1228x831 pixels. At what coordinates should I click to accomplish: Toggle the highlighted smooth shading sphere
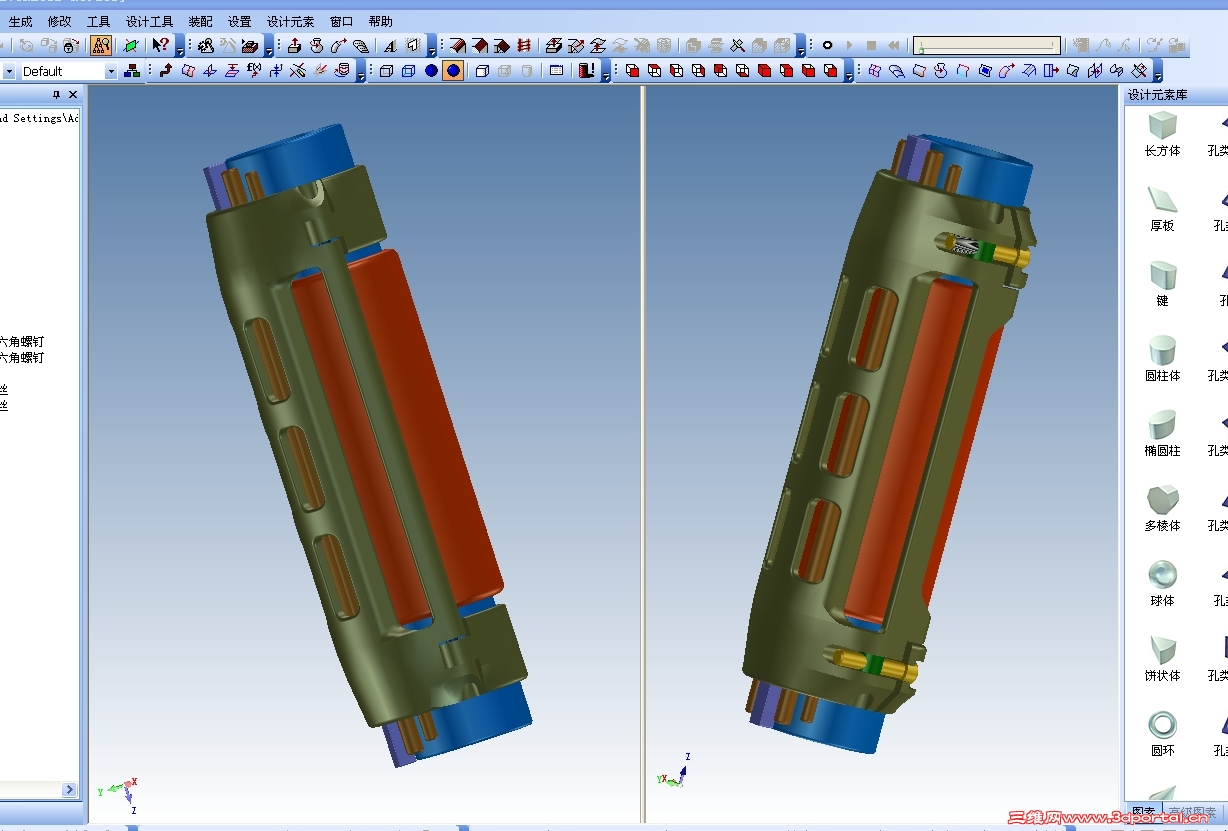coord(453,71)
